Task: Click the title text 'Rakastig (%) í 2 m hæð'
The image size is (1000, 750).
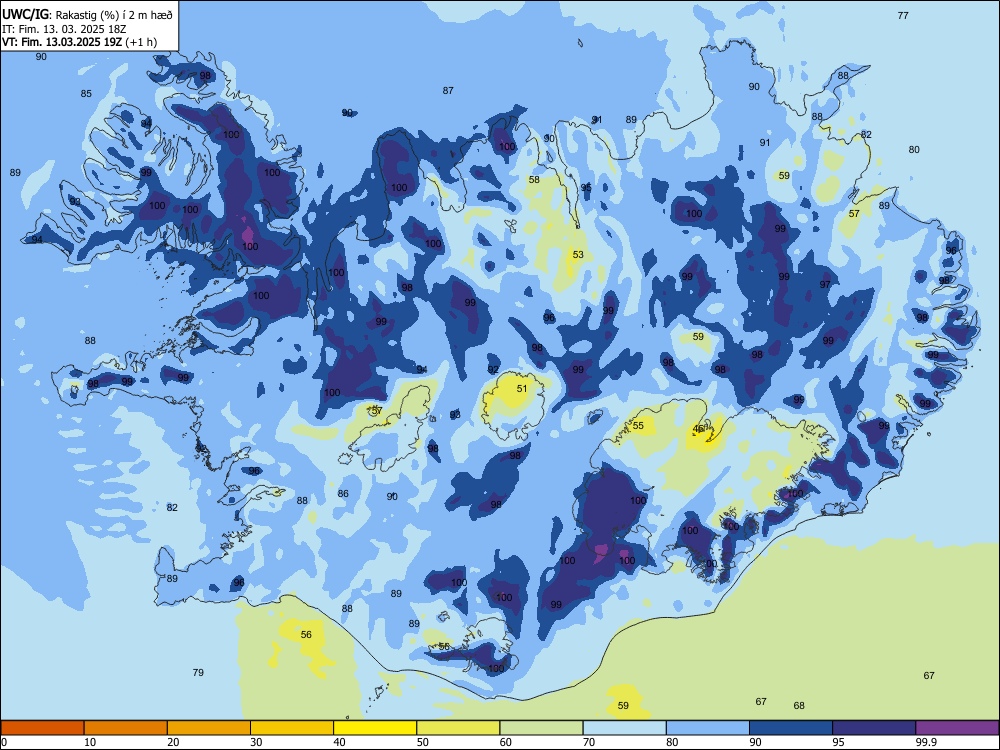Action: (114, 15)
